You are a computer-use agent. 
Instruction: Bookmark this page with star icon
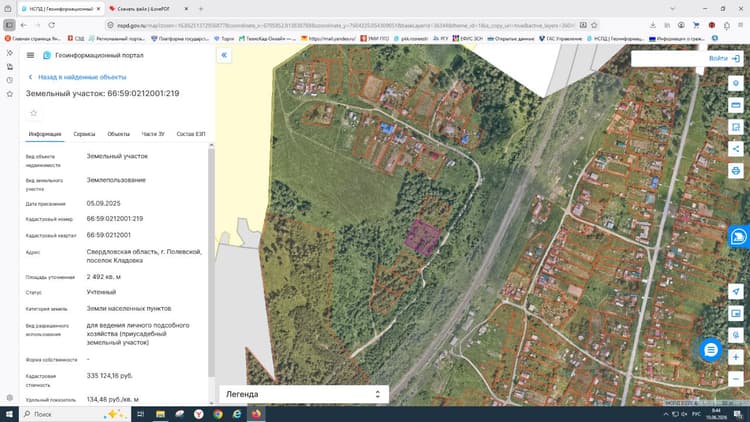594,25
